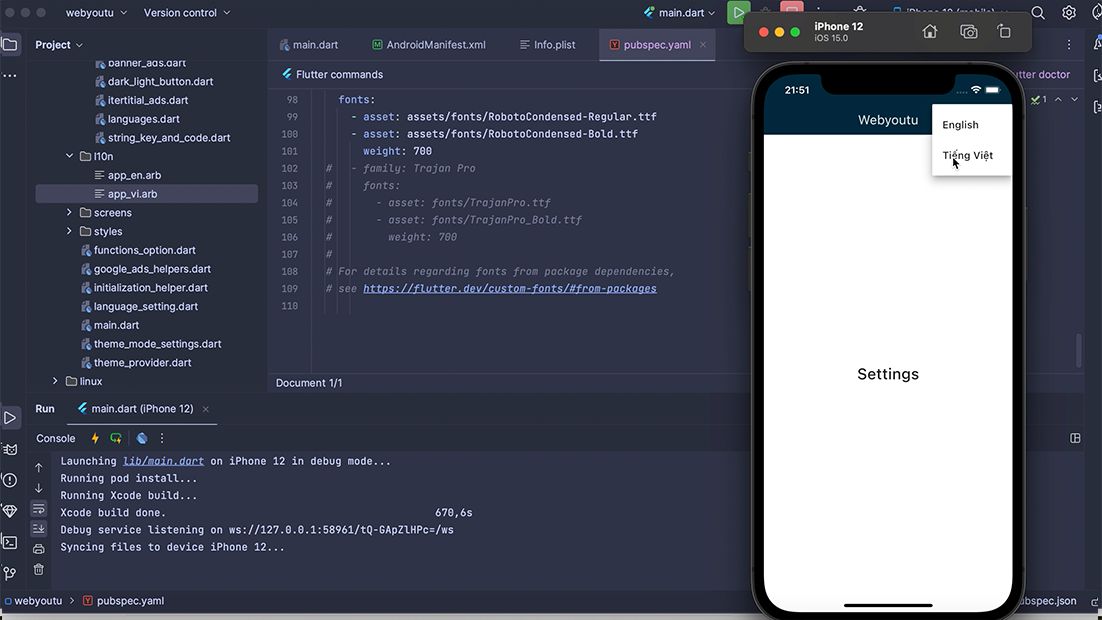
Task: Switch to main.dart editor tab
Action: coord(309,44)
